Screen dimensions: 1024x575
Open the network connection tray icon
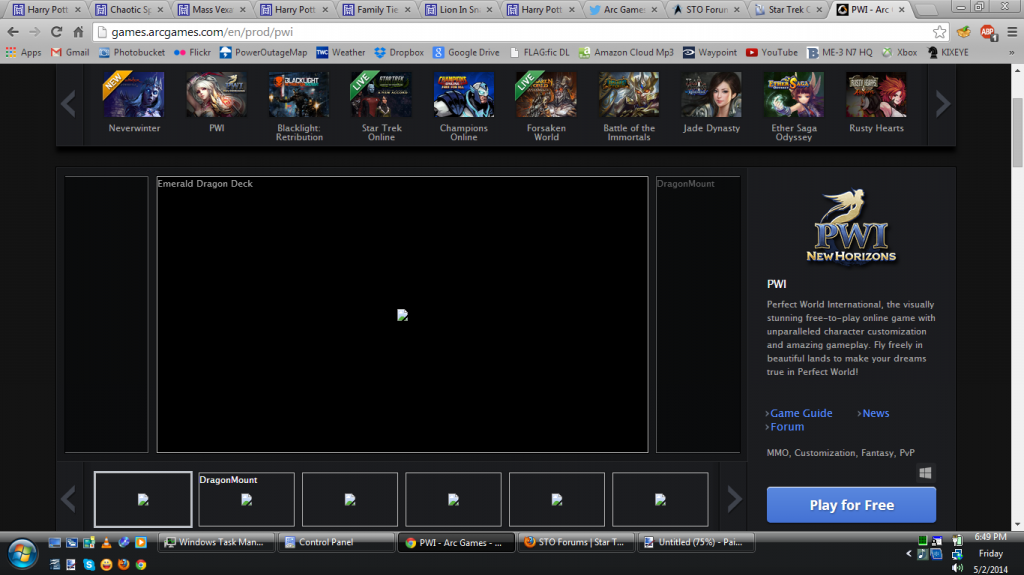957,554
